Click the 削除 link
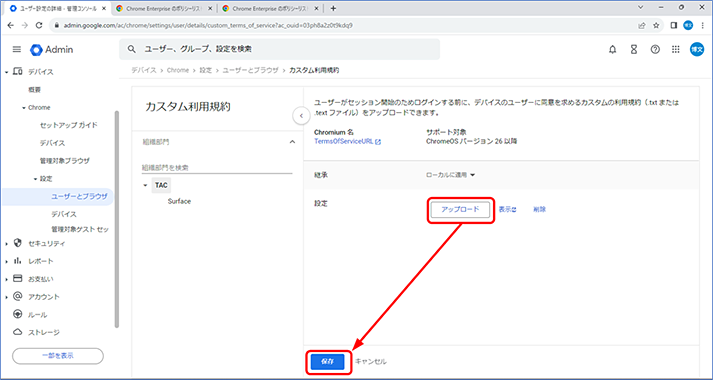 click(x=539, y=210)
